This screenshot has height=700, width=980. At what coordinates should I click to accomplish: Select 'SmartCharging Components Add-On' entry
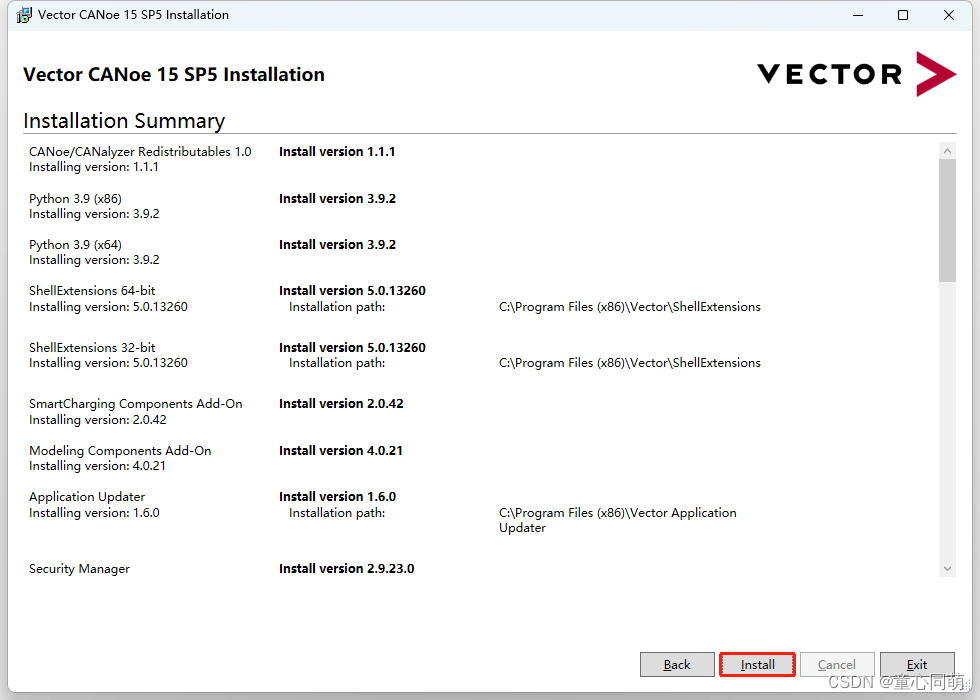pyautogui.click(x=136, y=404)
